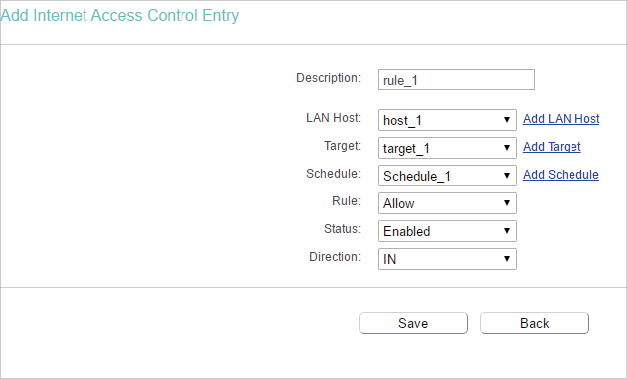The image size is (627, 379).
Task: Open the Add Target link
Action: pyautogui.click(x=551, y=147)
